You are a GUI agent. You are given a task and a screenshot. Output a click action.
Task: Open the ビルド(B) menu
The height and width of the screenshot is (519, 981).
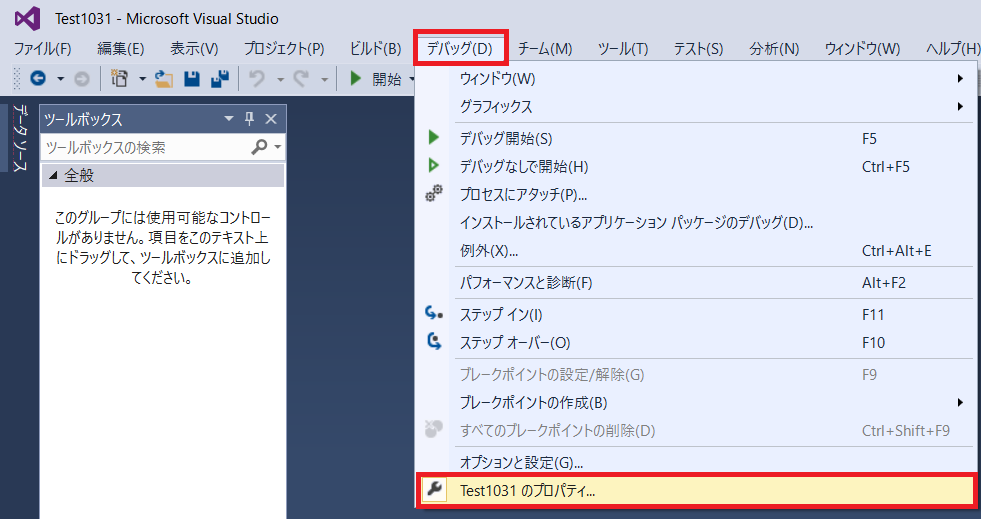[x=375, y=48]
